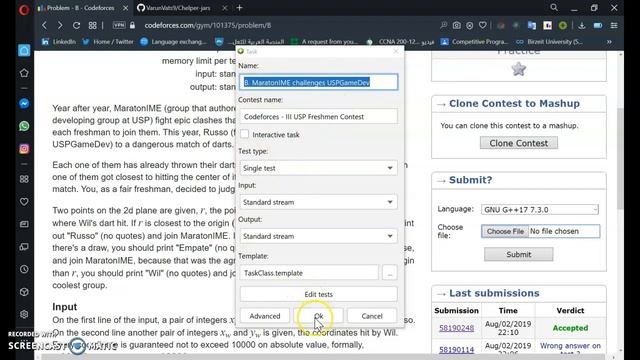
Task: Open the snapshot camera icon in address bar
Action: pyautogui.click(x=456, y=25)
